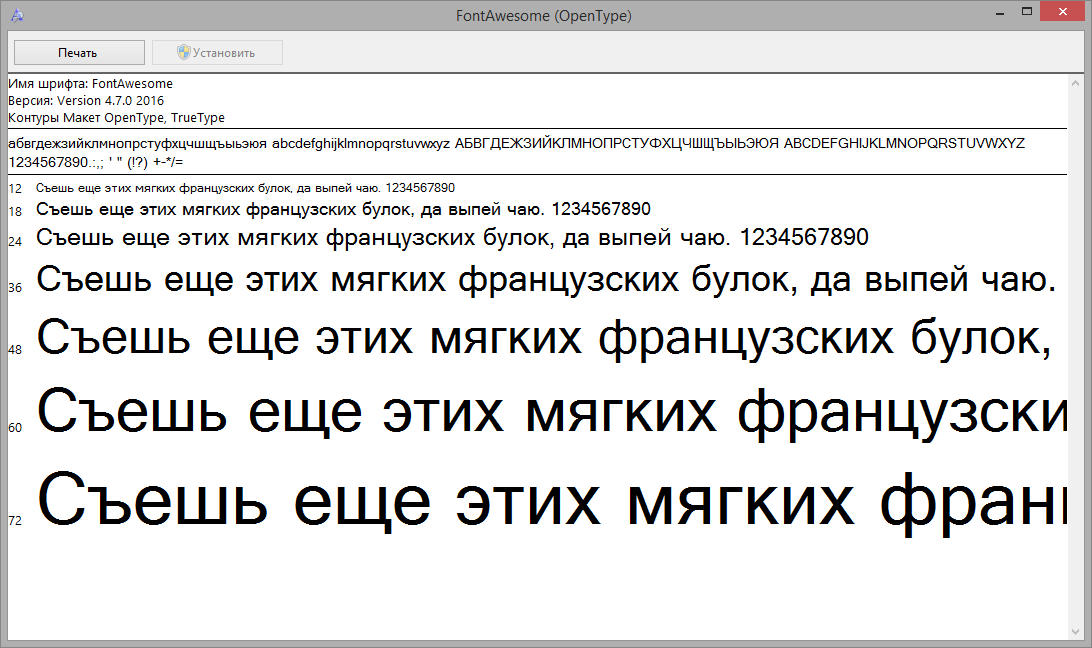This screenshot has width=1092, height=648.
Task: Click the digits line '1234567890.:,;'
Action: pos(95,162)
